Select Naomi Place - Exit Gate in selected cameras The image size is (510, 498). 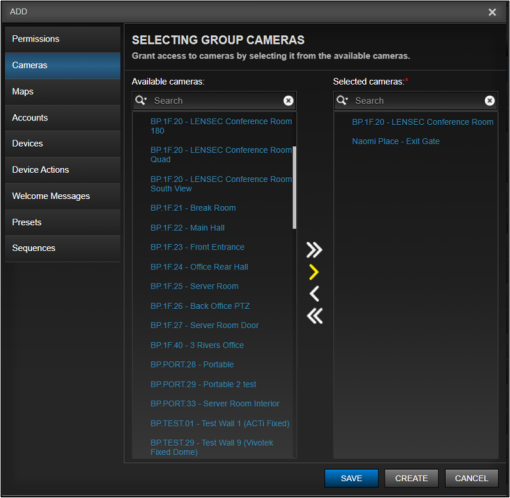pos(396,141)
